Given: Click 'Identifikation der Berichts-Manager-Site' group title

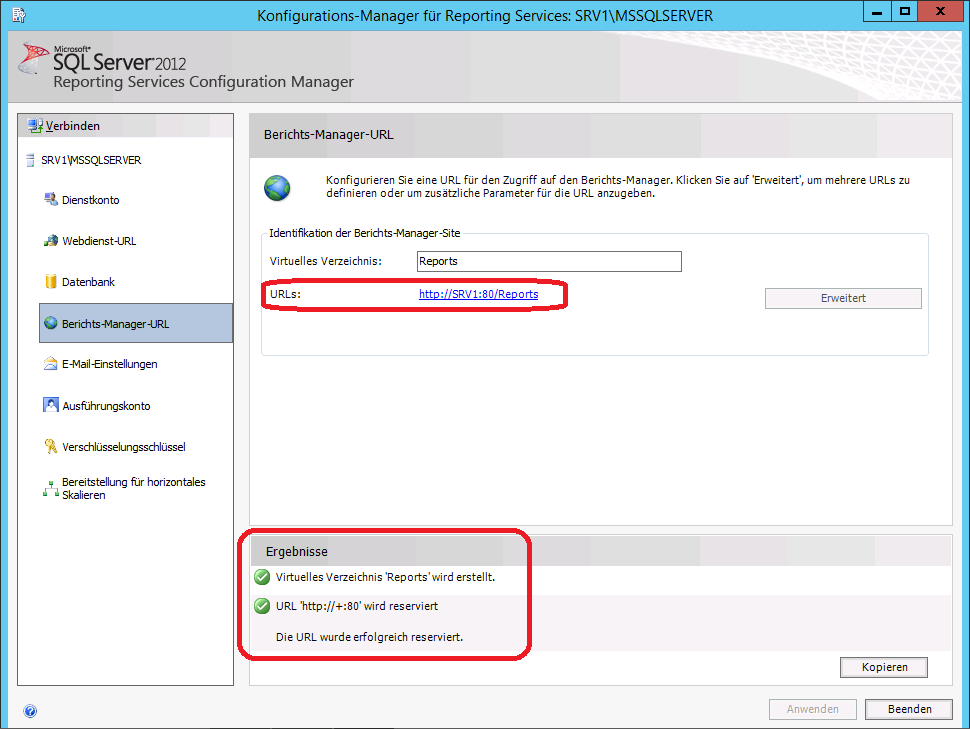Looking at the screenshot, I should pos(364,233).
